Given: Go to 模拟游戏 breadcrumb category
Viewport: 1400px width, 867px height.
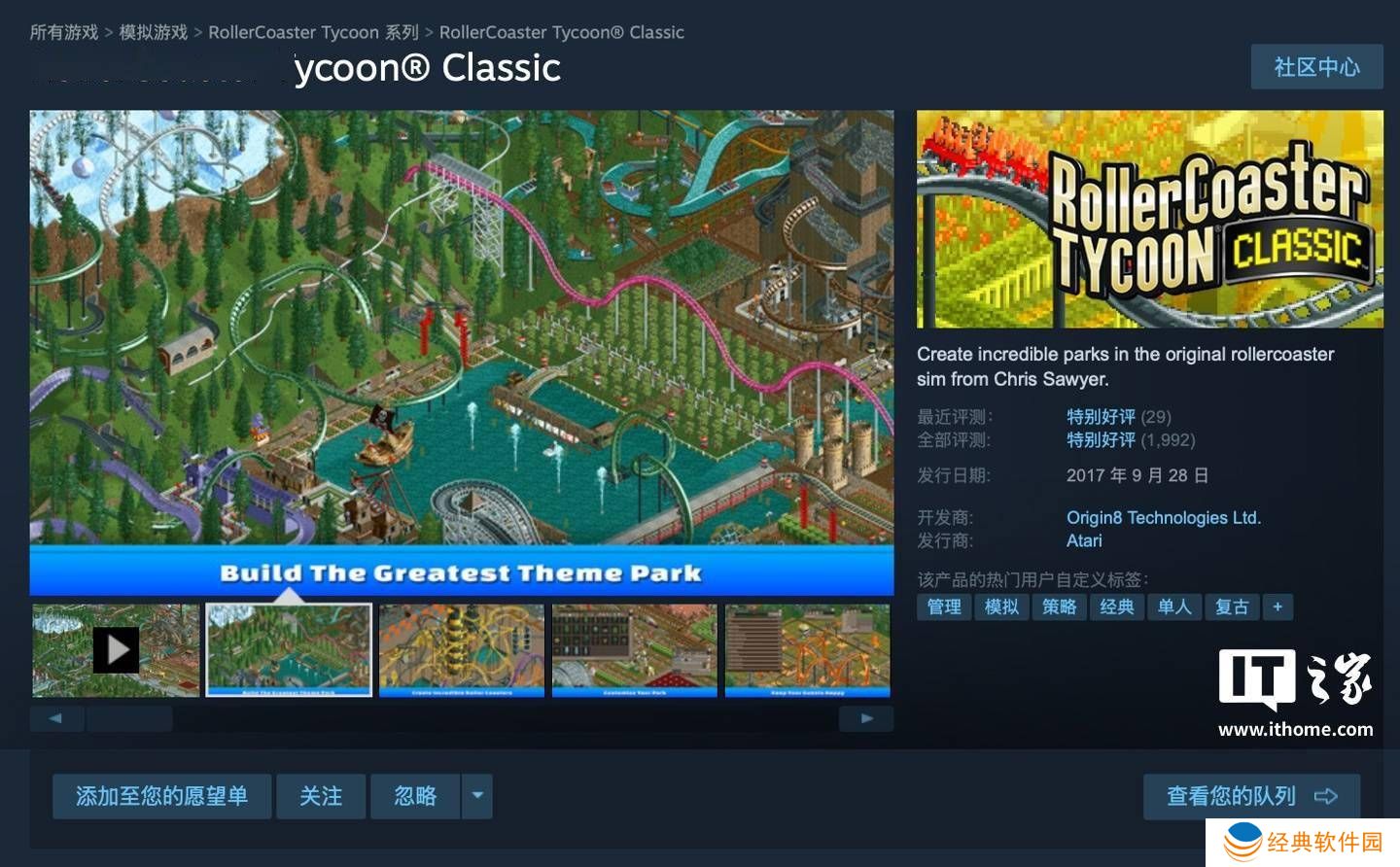Looking at the screenshot, I should [x=154, y=32].
